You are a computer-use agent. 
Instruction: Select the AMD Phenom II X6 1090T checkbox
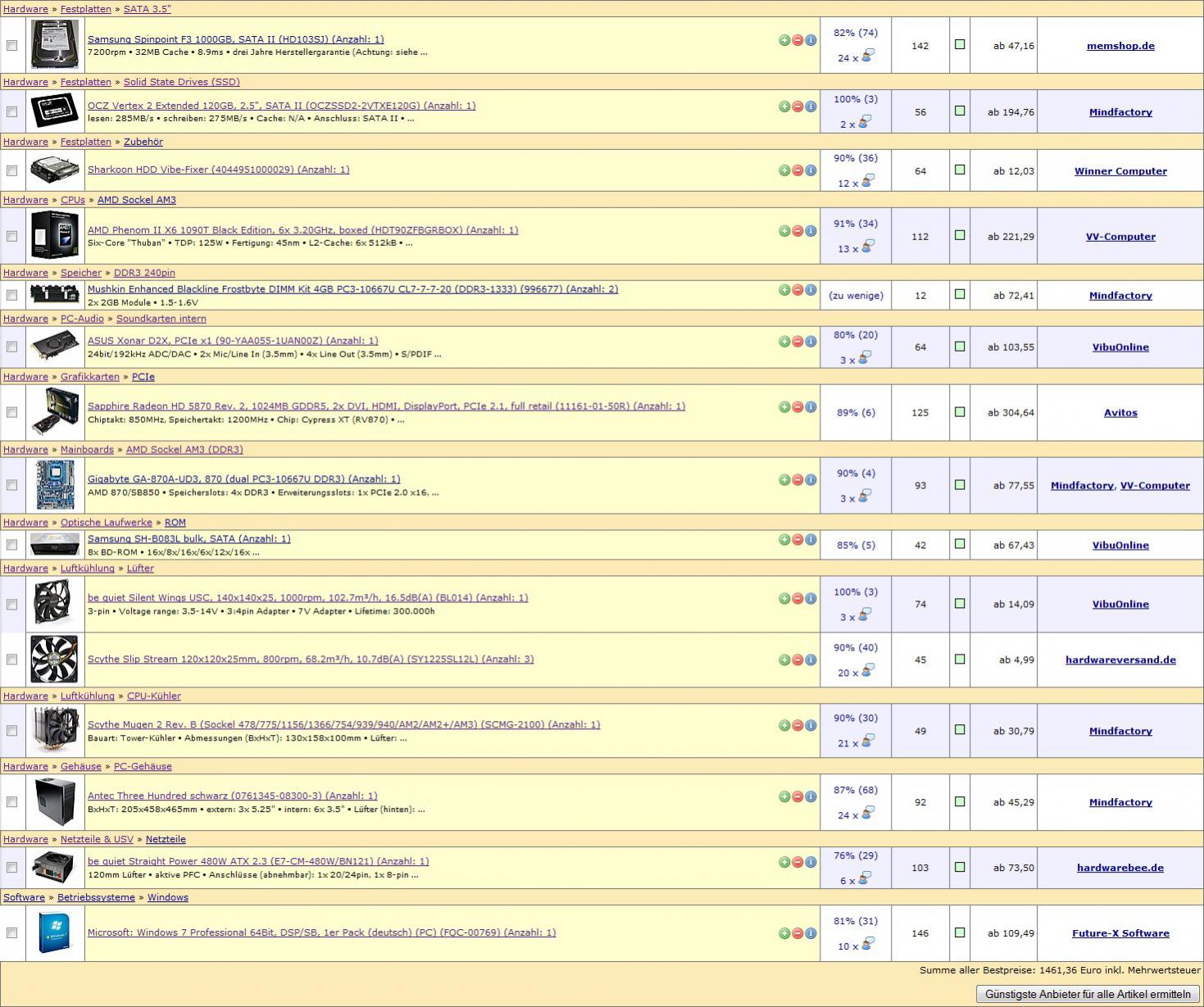point(11,236)
